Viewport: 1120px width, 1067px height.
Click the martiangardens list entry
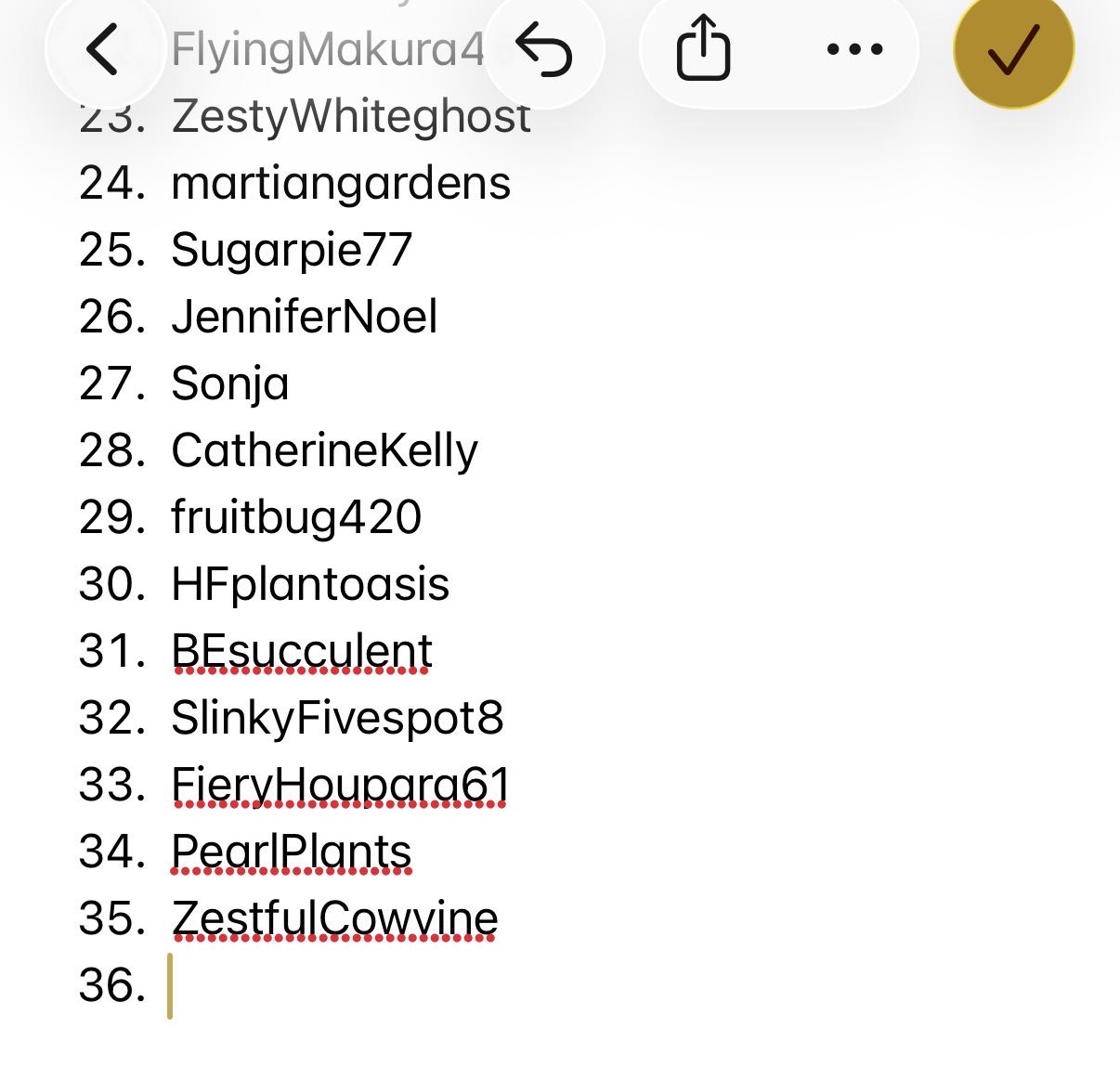click(341, 183)
